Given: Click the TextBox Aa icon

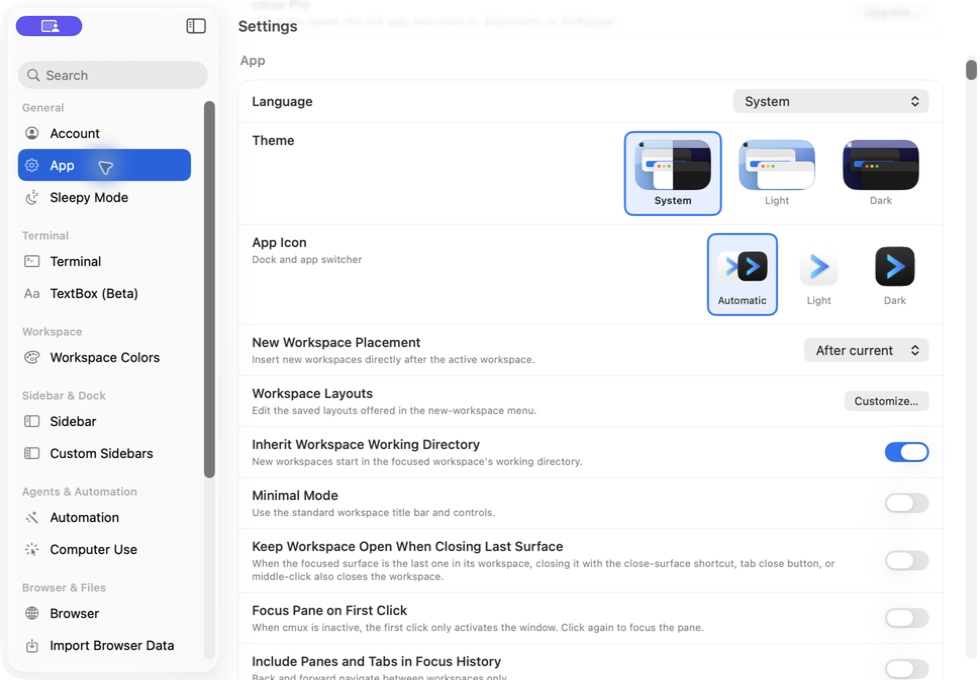Looking at the screenshot, I should [32, 294].
